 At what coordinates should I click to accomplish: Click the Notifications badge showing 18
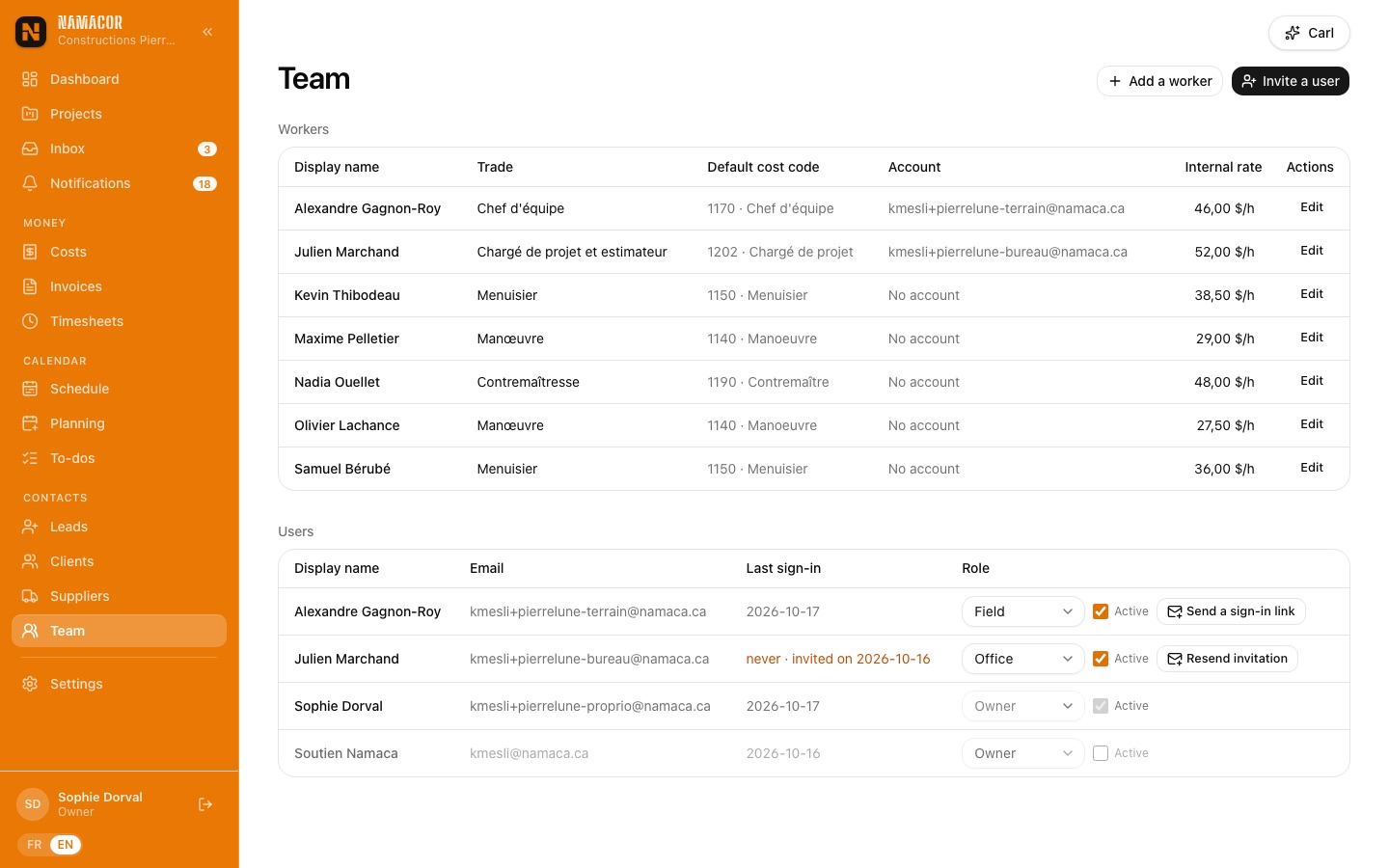[204, 184]
